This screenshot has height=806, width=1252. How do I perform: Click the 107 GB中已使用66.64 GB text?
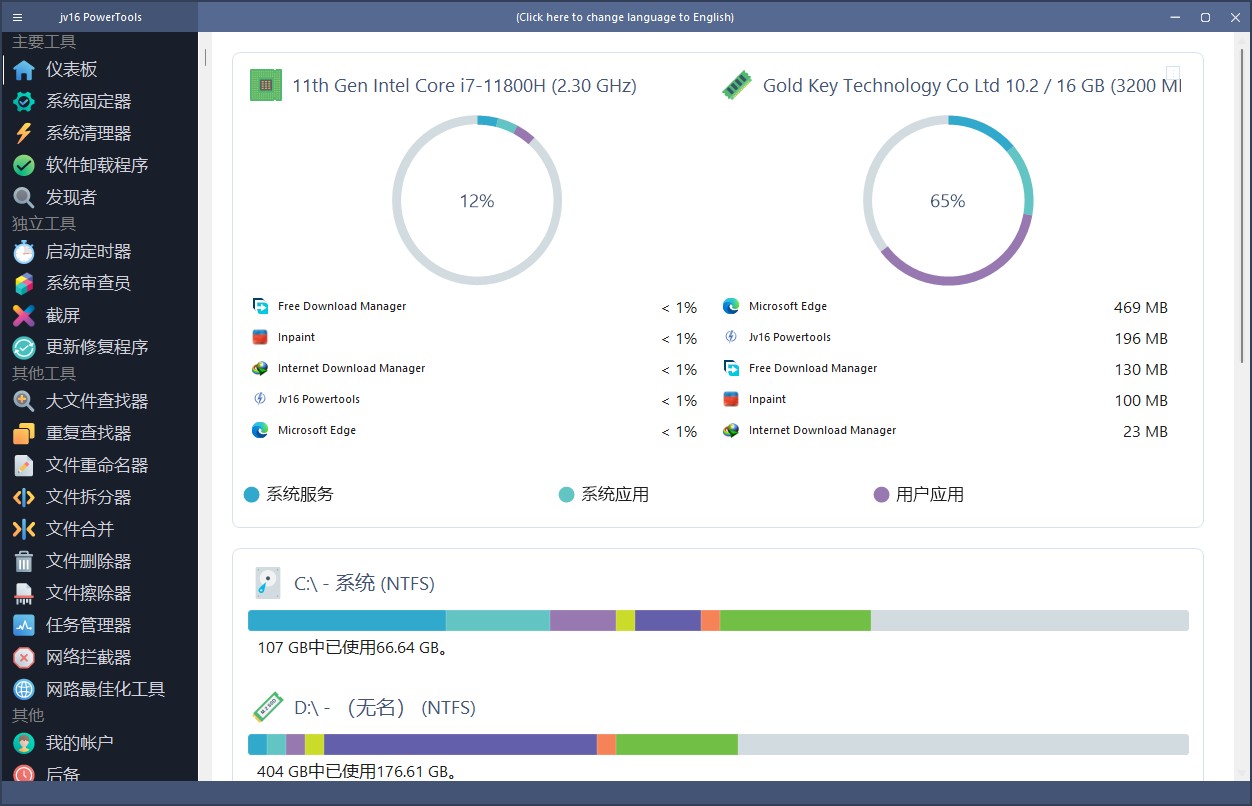point(353,647)
